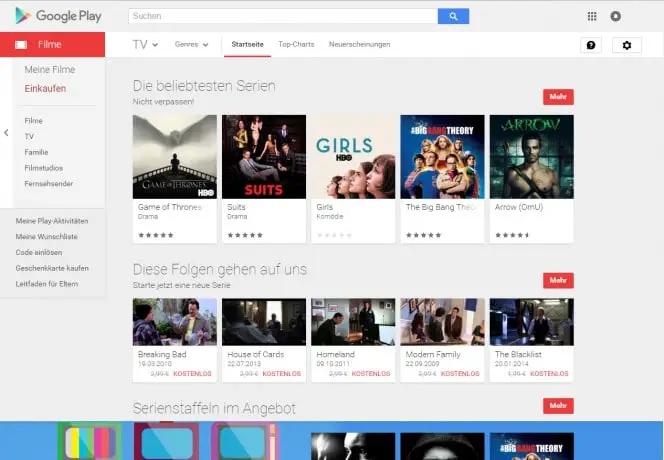Select TV in sidebar list
Viewport: 664px width, 460px height.
[29, 136]
